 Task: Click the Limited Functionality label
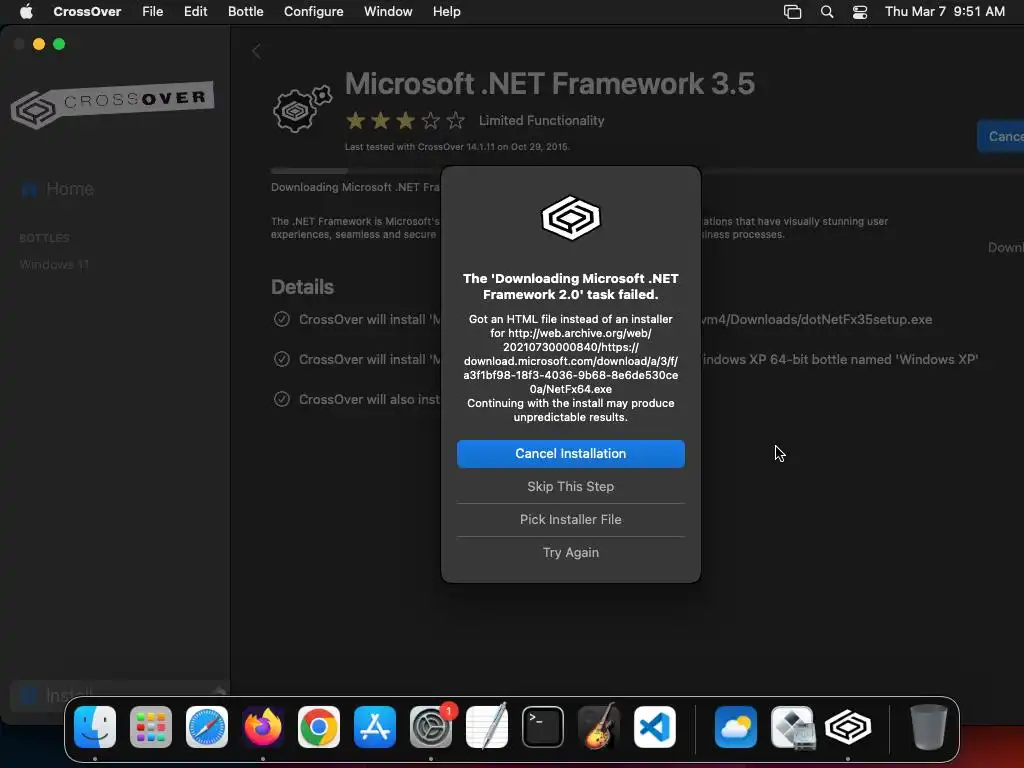click(x=541, y=120)
